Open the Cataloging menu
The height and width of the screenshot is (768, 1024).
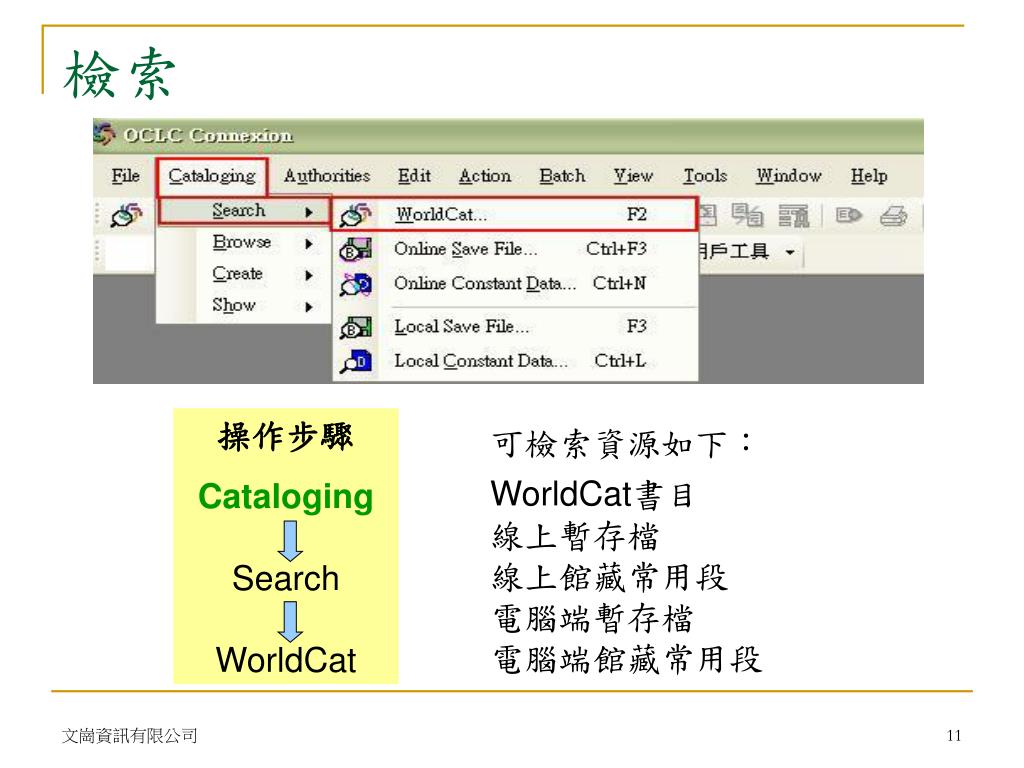212,176
